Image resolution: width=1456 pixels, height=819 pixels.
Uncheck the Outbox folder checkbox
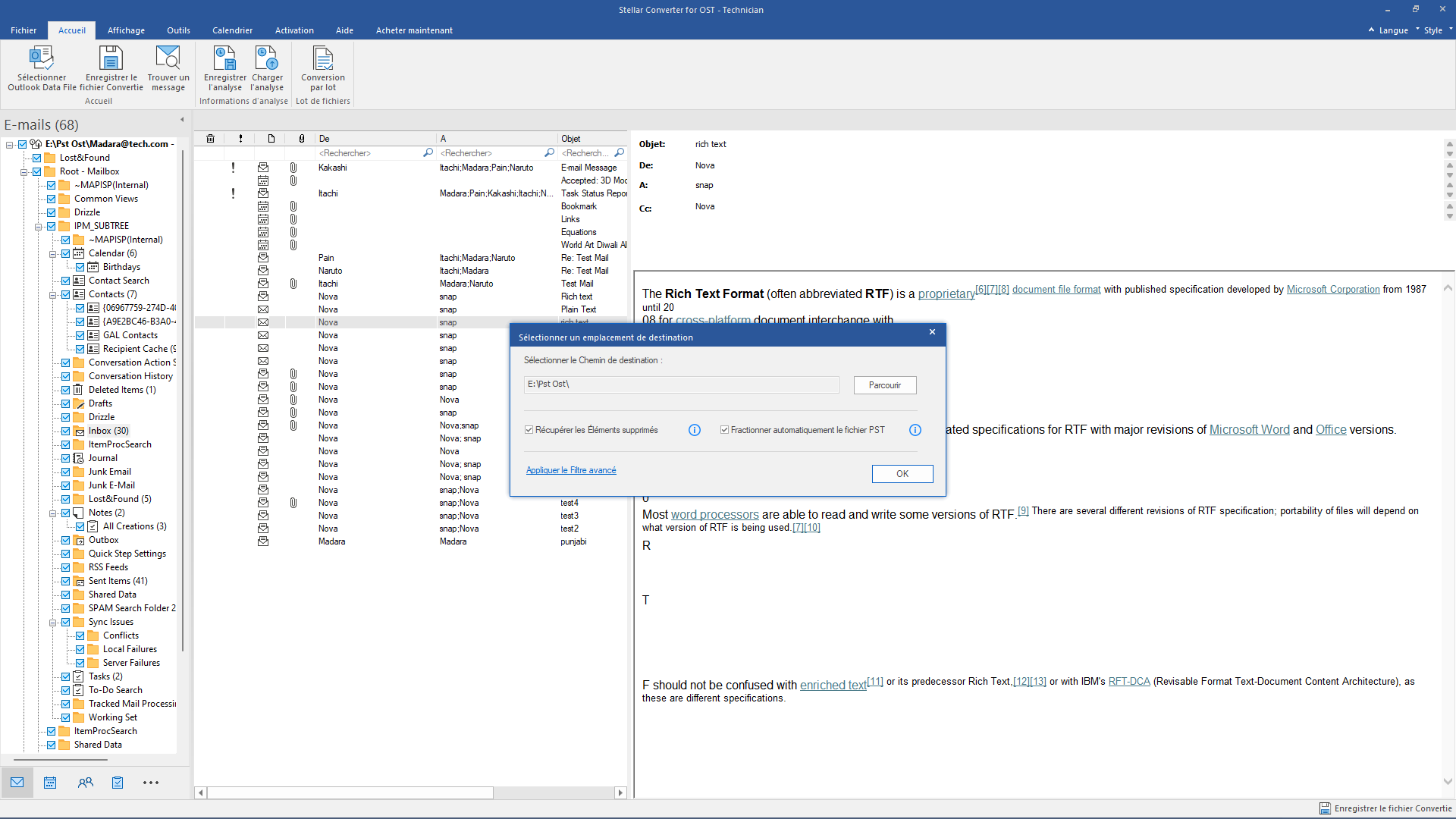pyautogui.click(x=65, y=540)
